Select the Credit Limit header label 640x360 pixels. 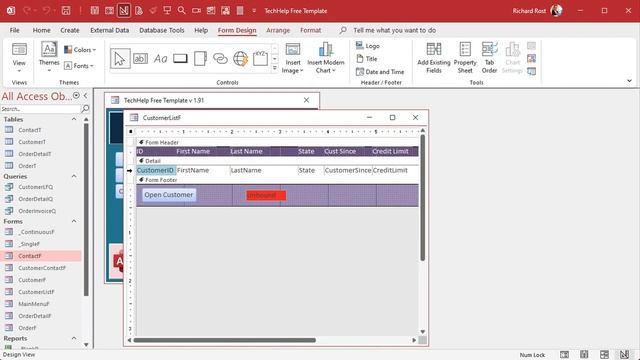click(x=390, y=151)
